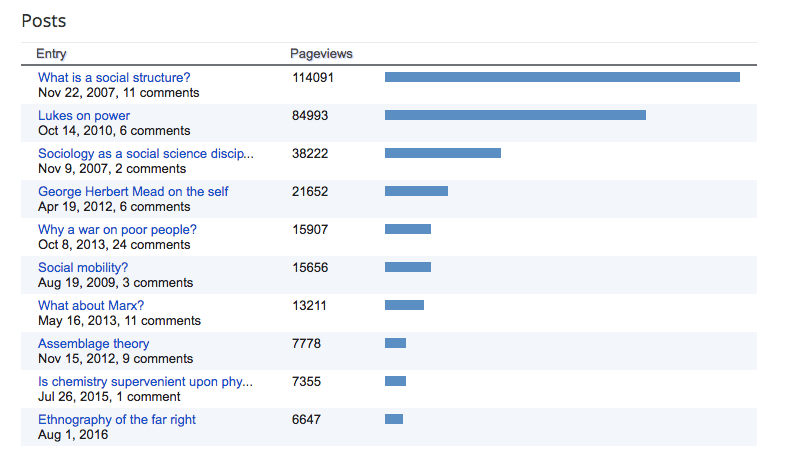Screen dimensions: 802x454
Task: Open the 'Lukes on power' entry
Action: [x=84, y=115]
